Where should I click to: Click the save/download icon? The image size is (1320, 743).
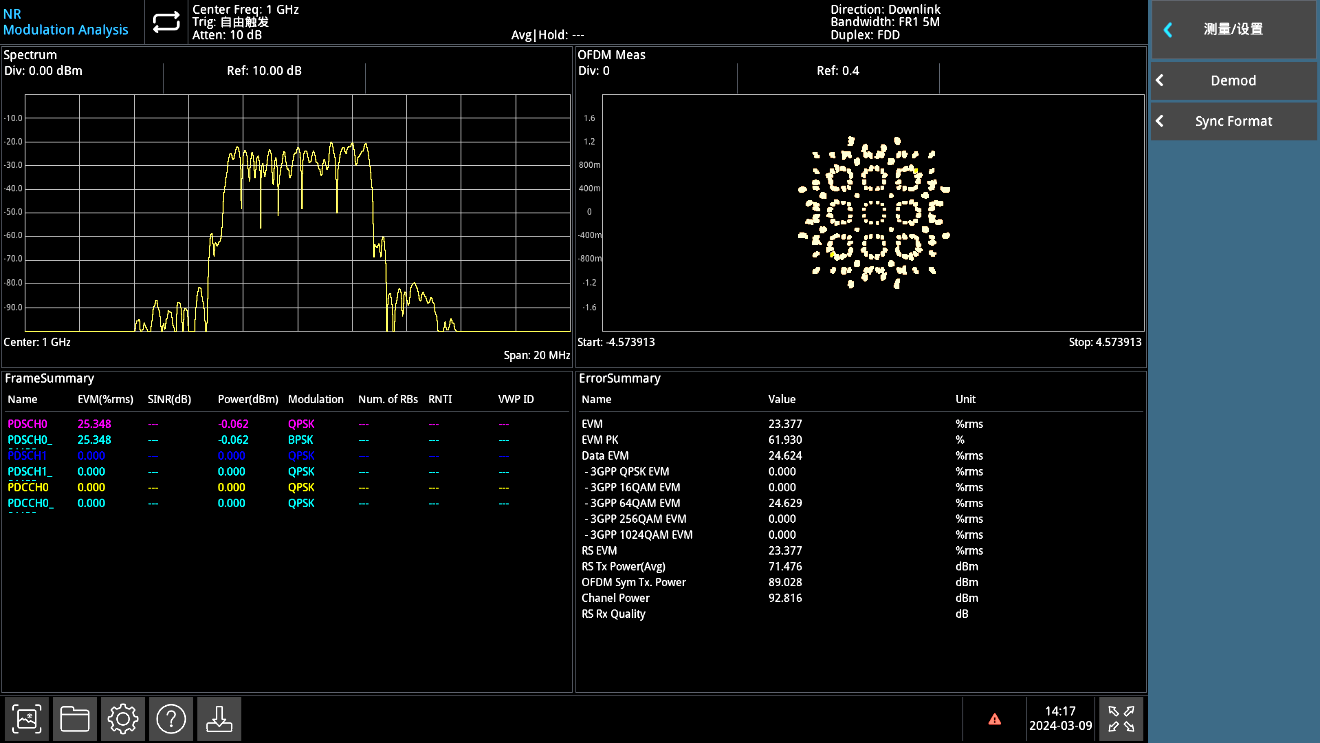click(218, 718)
